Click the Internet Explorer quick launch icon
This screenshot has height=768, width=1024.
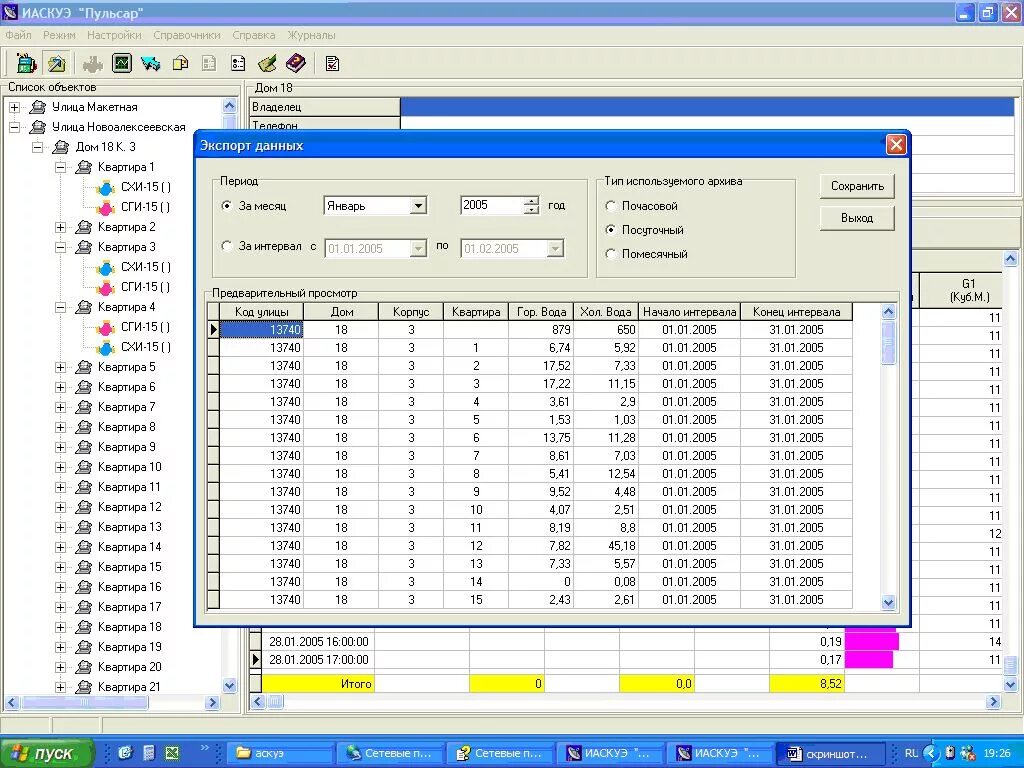tap(125, 753)
